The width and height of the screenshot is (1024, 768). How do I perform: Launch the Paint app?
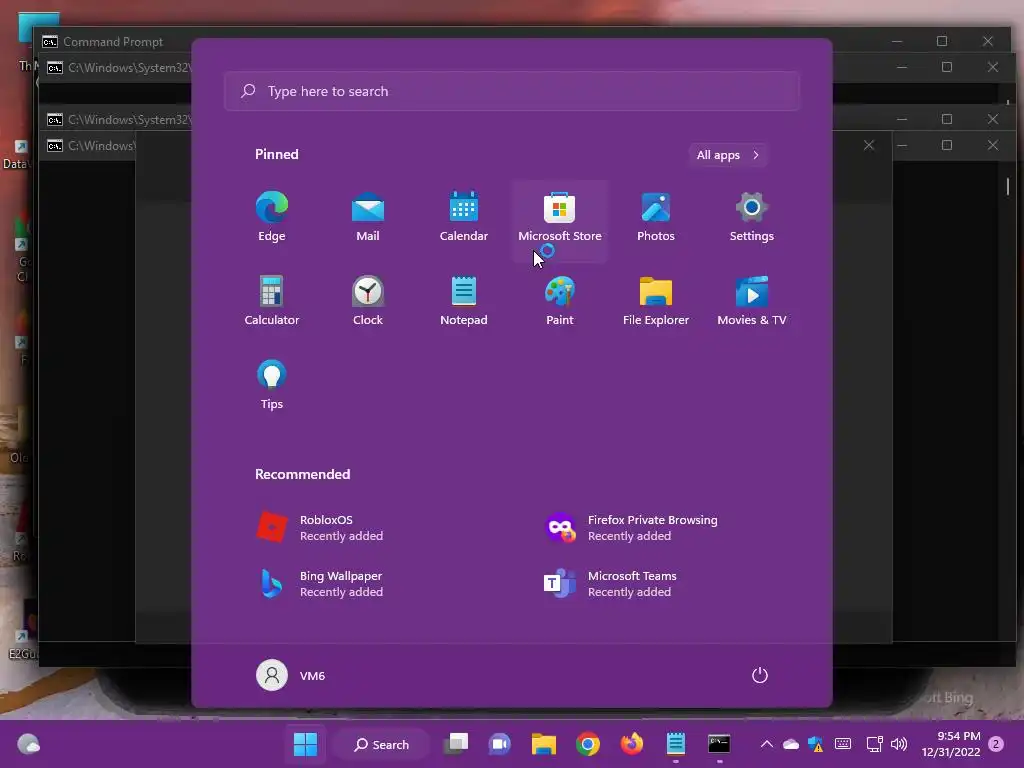point(560,302)
